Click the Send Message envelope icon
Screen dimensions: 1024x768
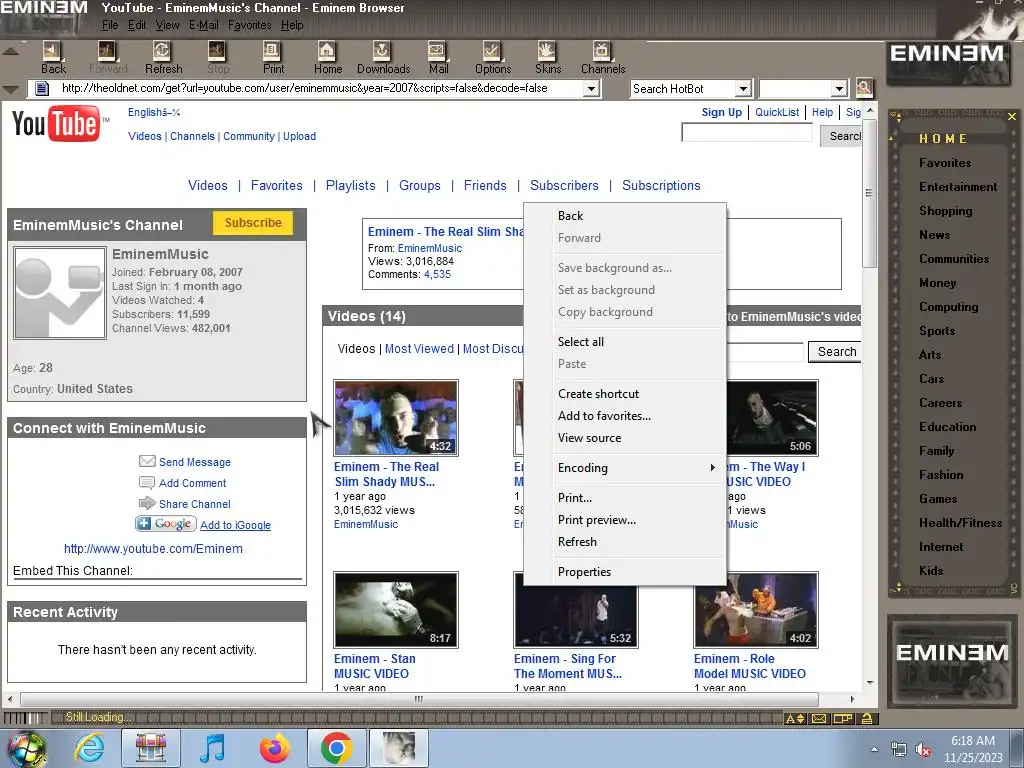(x=147, y=461)
